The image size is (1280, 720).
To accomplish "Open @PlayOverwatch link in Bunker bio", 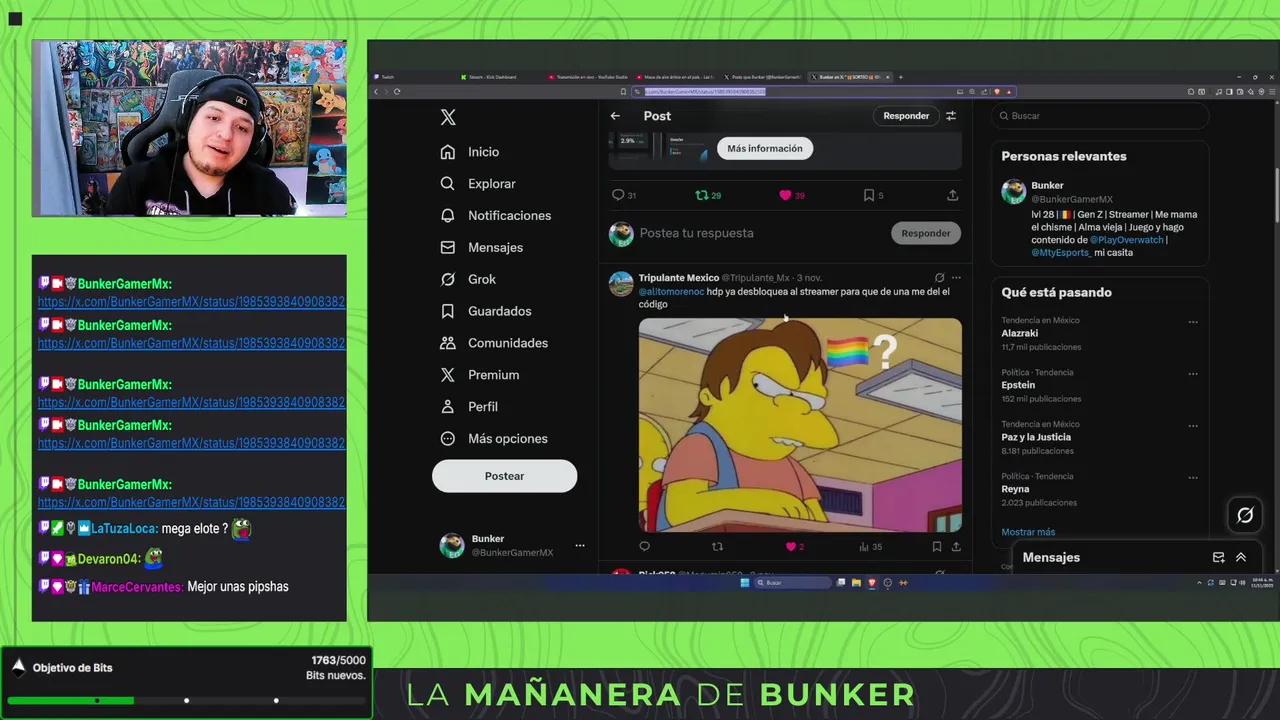I will pos(1126,240).
